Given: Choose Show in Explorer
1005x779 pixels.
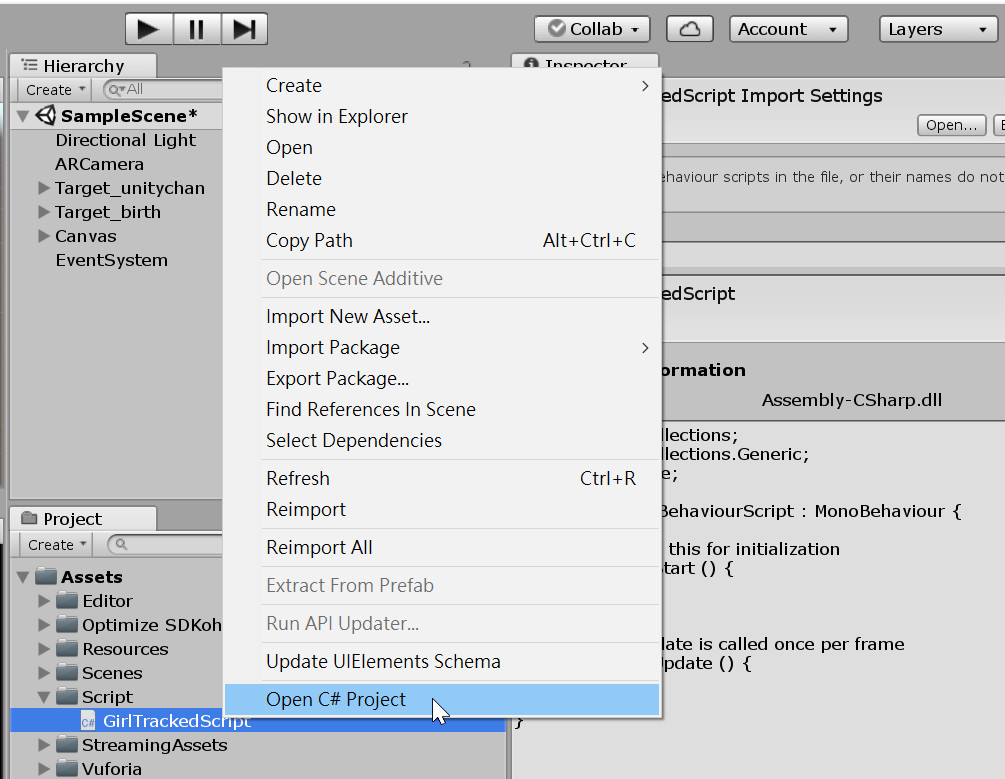Looking at the screenshot, I should pos(442,117).
